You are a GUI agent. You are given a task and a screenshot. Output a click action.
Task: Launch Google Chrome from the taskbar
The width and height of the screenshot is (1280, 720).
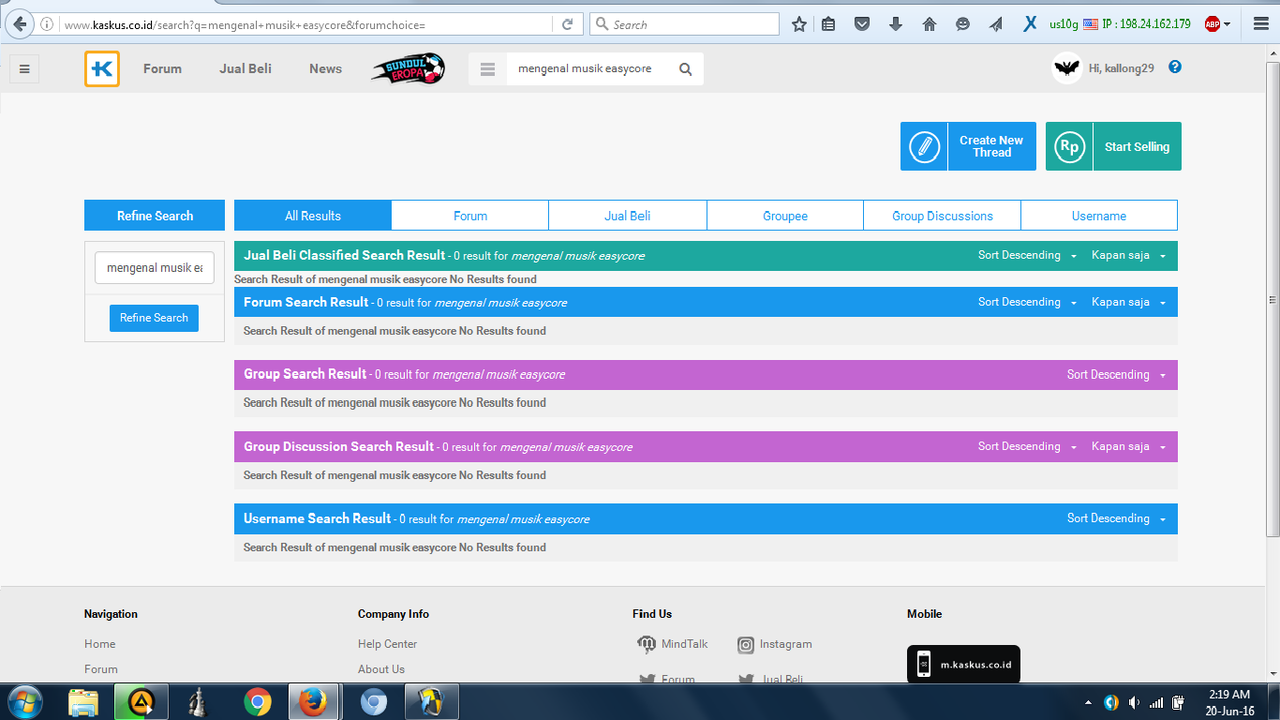click(258, 702)
